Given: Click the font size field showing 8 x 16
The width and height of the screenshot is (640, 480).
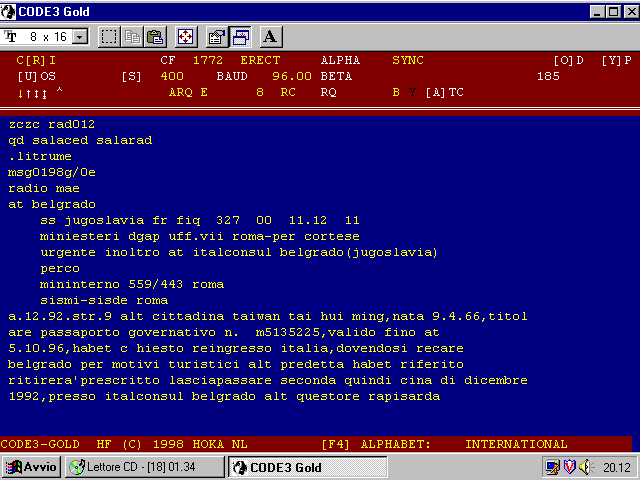Looking at the screenshot, I should [x=44, y=37].
